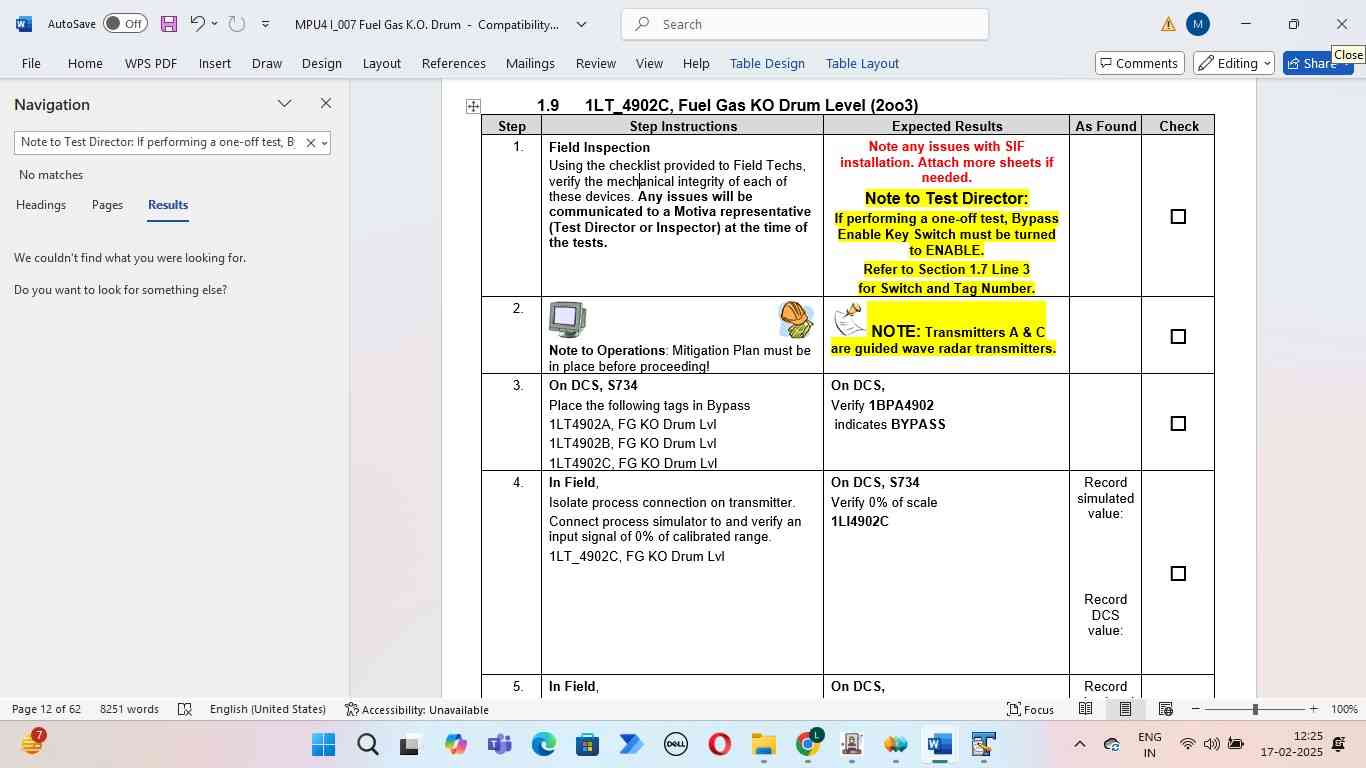Screen dimensions: 1366x768
Task: Switch to Pages tab in Navigation
Action: (x=107, y=205)
